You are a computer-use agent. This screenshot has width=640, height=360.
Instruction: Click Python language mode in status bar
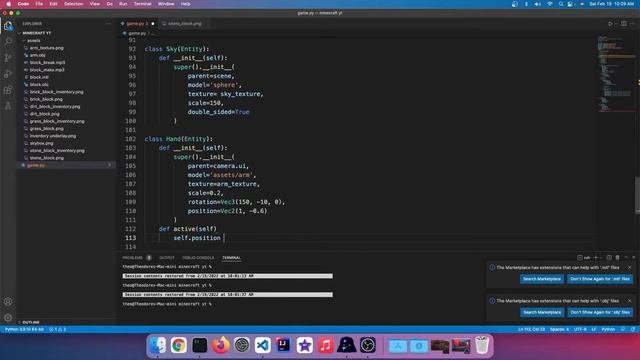(x=608, y=329)
